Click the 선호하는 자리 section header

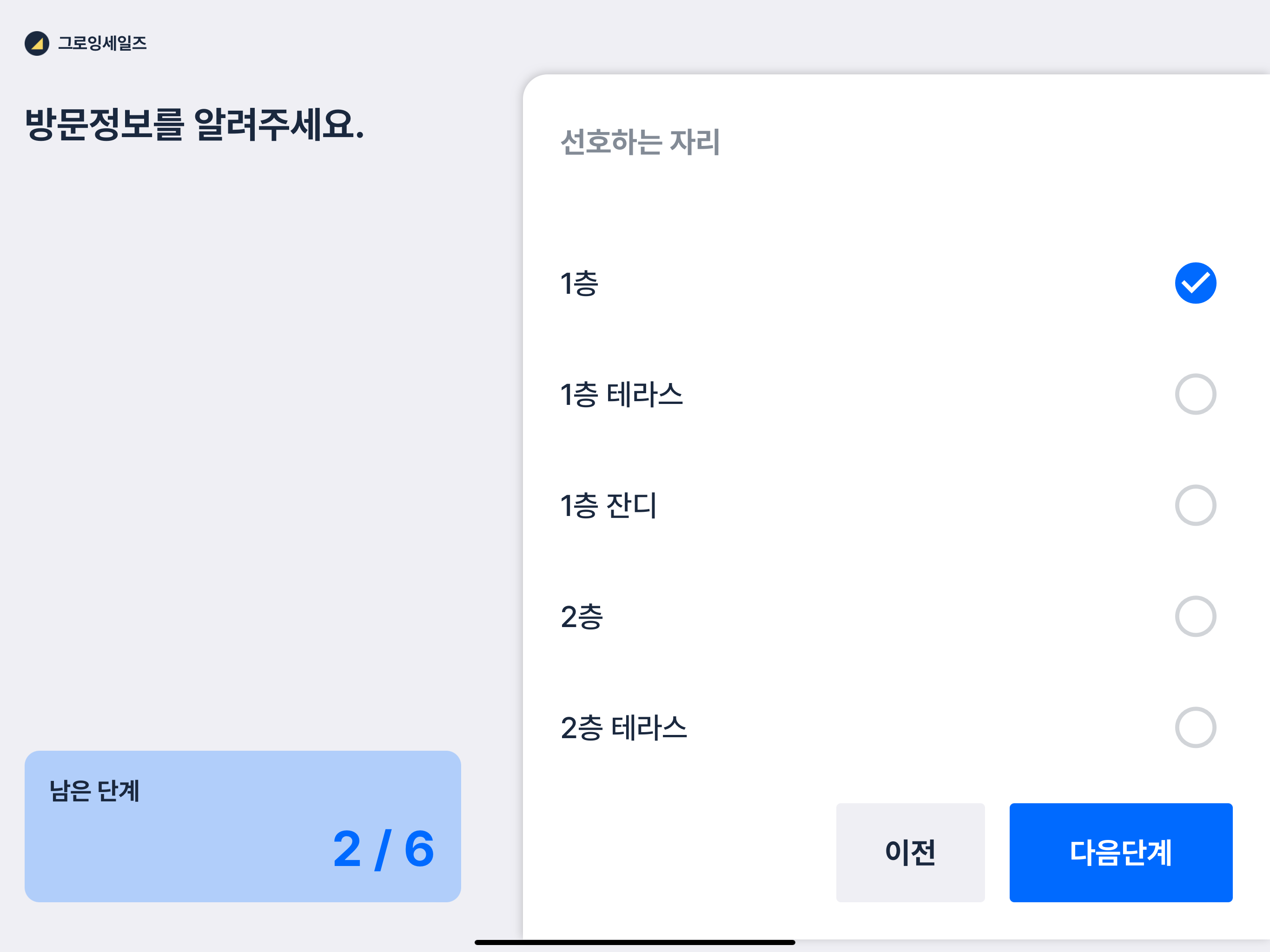[640, 142]
